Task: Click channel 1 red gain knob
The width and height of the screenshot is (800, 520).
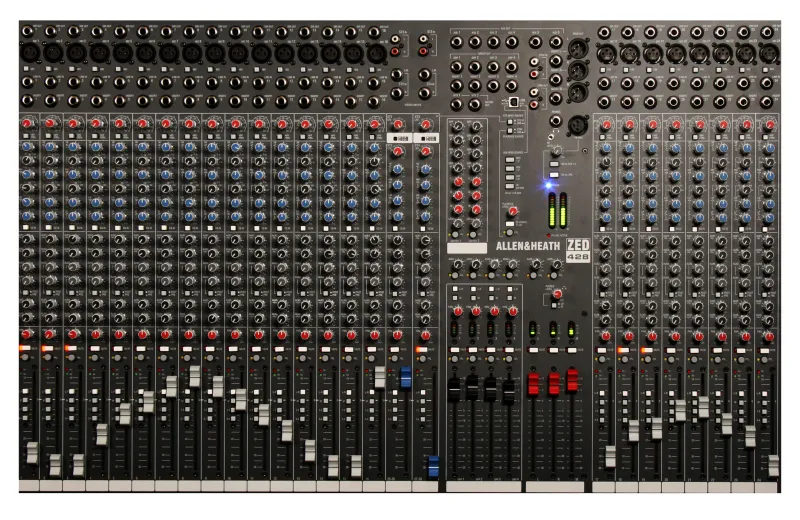Action: 27,123
